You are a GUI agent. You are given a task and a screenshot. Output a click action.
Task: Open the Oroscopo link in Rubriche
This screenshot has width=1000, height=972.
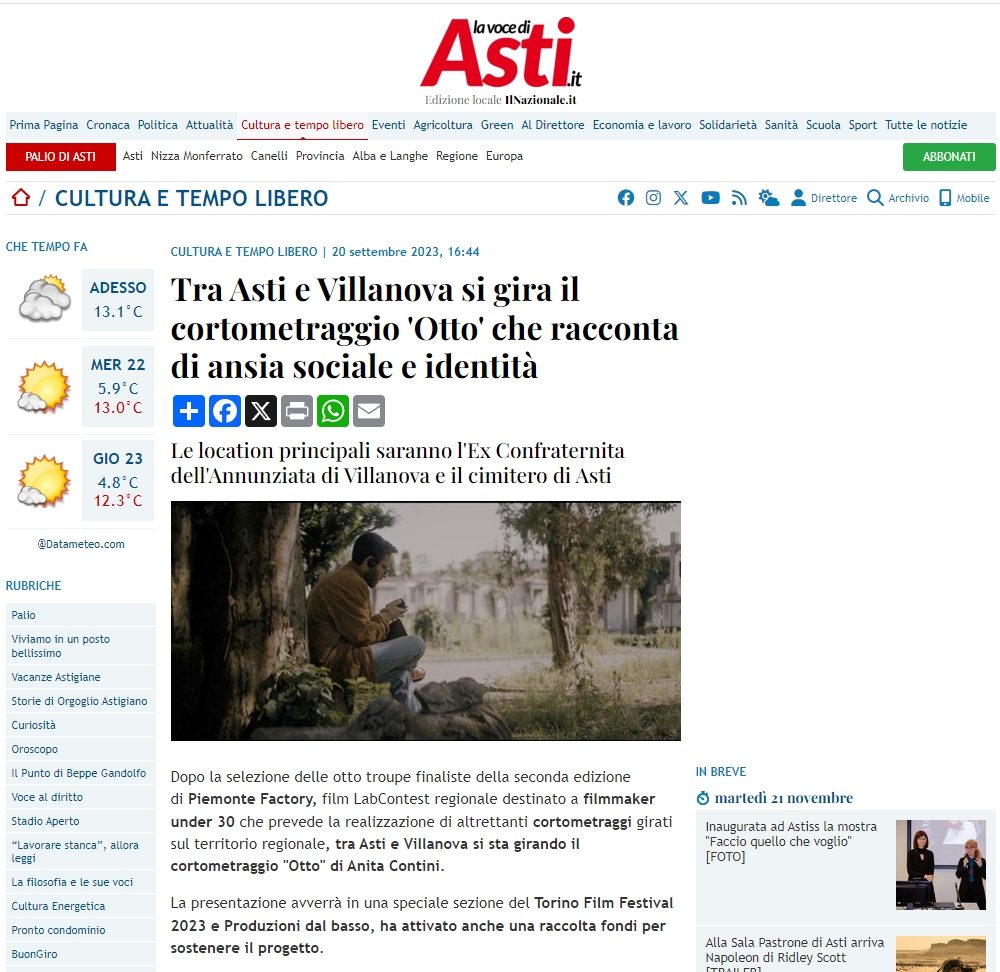tap(37, 749)
